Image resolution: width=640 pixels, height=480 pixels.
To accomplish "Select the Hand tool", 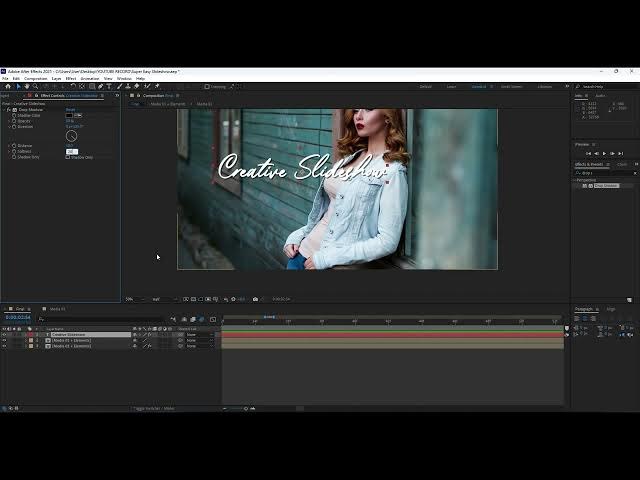I will pos(26,86).
